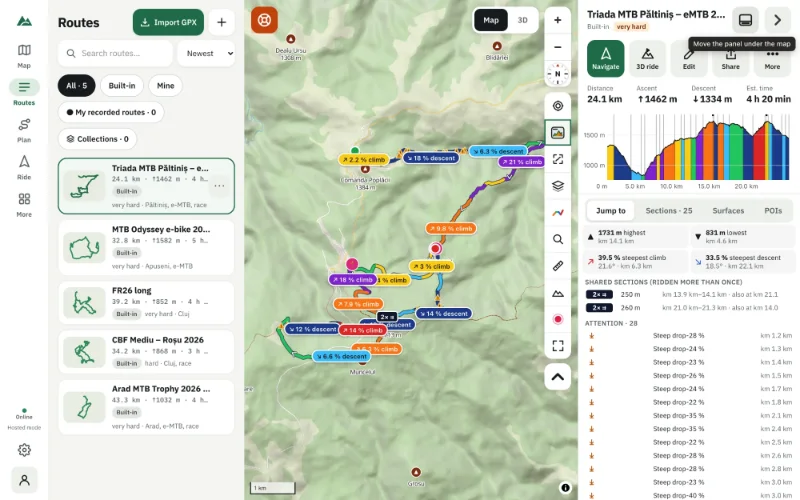Click the Search routes field
Image resolution: width=800 pixels, height=500 pixels.
click(115, 53)
